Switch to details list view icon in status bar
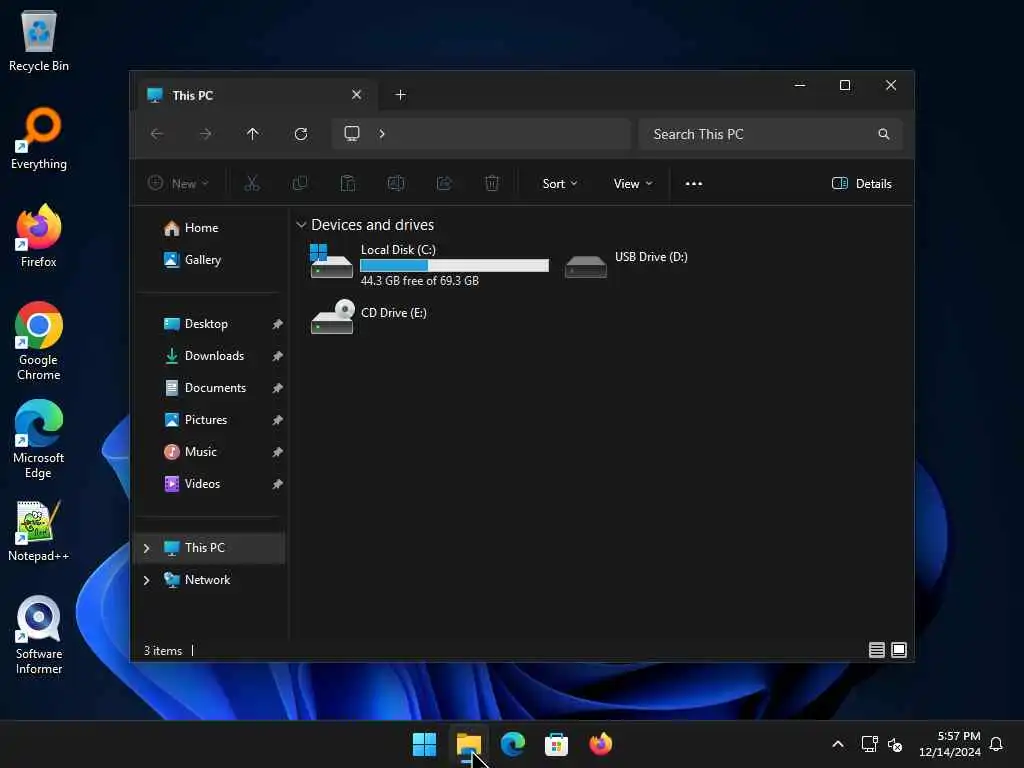1024x768 pixels. pos(876,650)
